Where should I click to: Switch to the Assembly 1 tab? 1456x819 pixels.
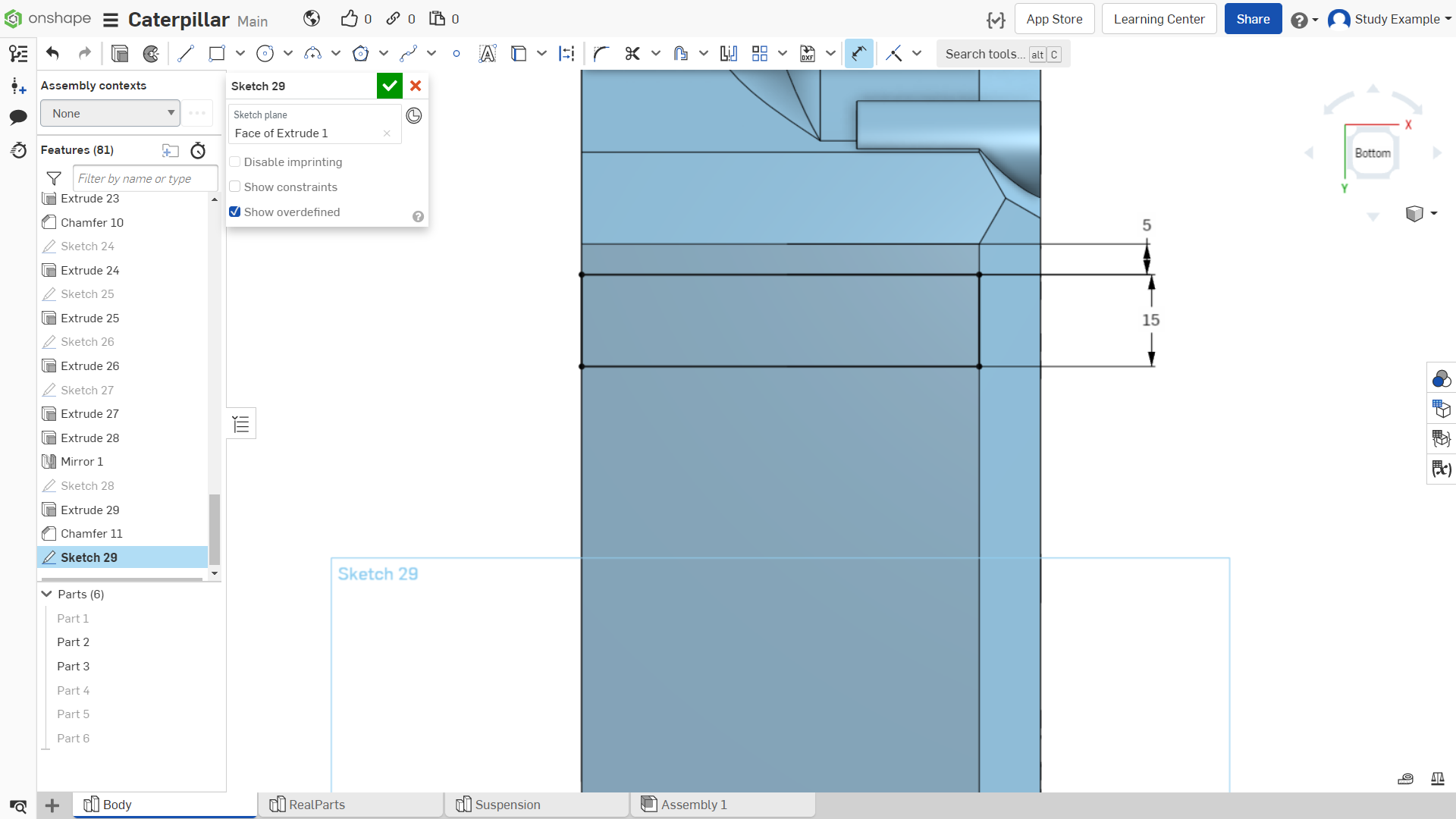(722, 805)
